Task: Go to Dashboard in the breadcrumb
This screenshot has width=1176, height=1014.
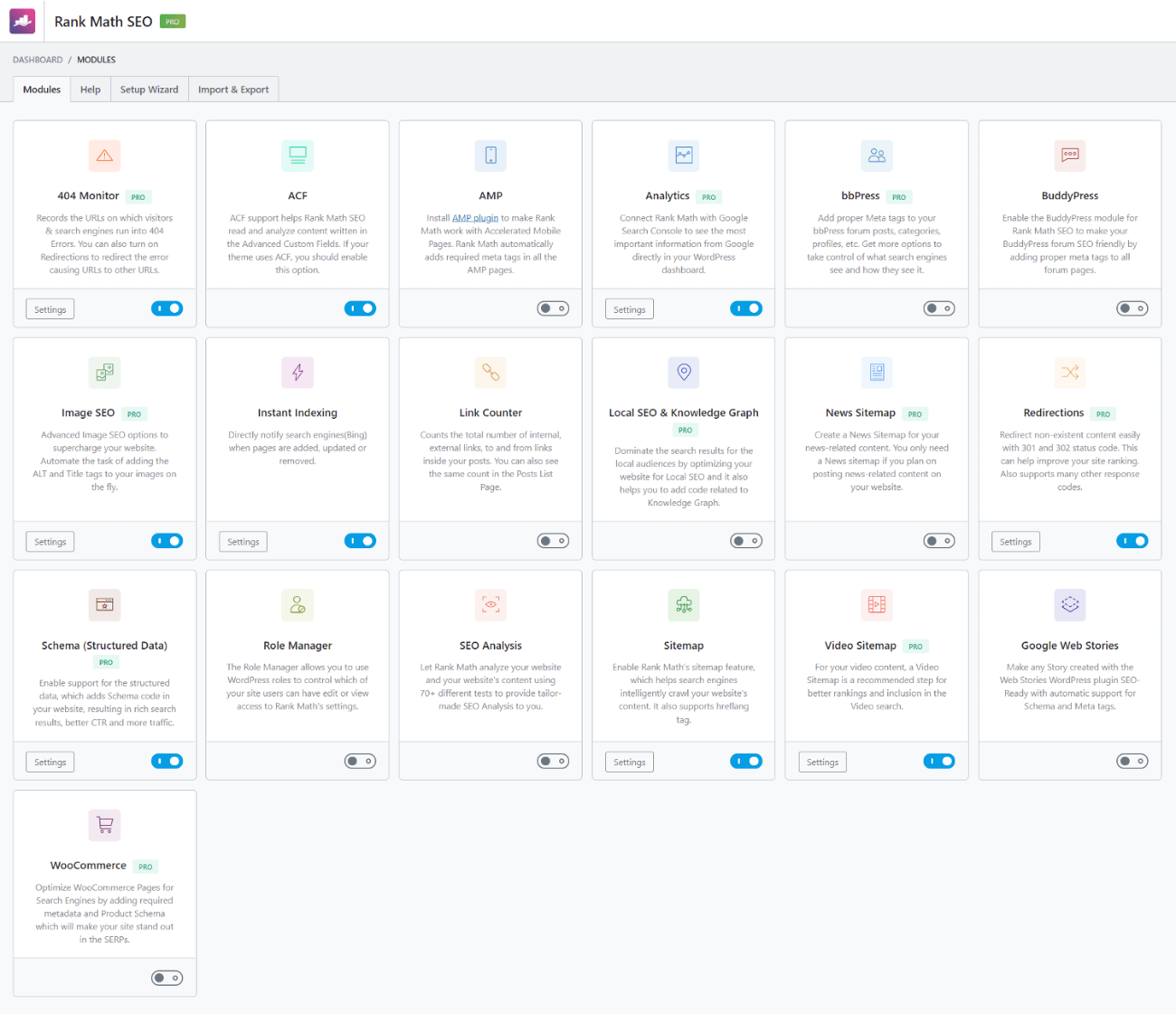Action: pyautogui.click(x=38, y=60)
